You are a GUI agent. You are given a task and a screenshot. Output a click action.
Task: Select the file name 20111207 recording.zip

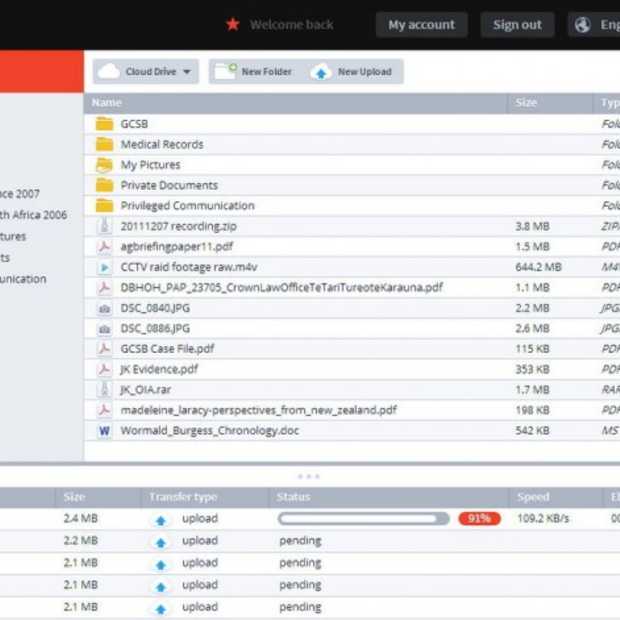[178, 226]
